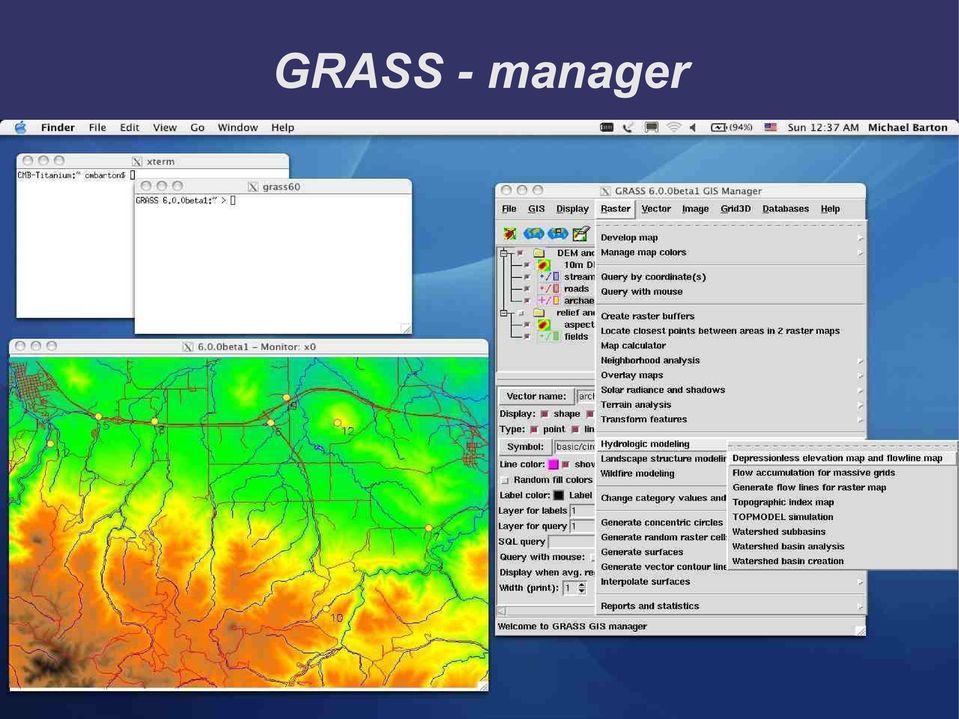Select the DEM group folder icon
This screenshot has width=959, height=719.
539,253
